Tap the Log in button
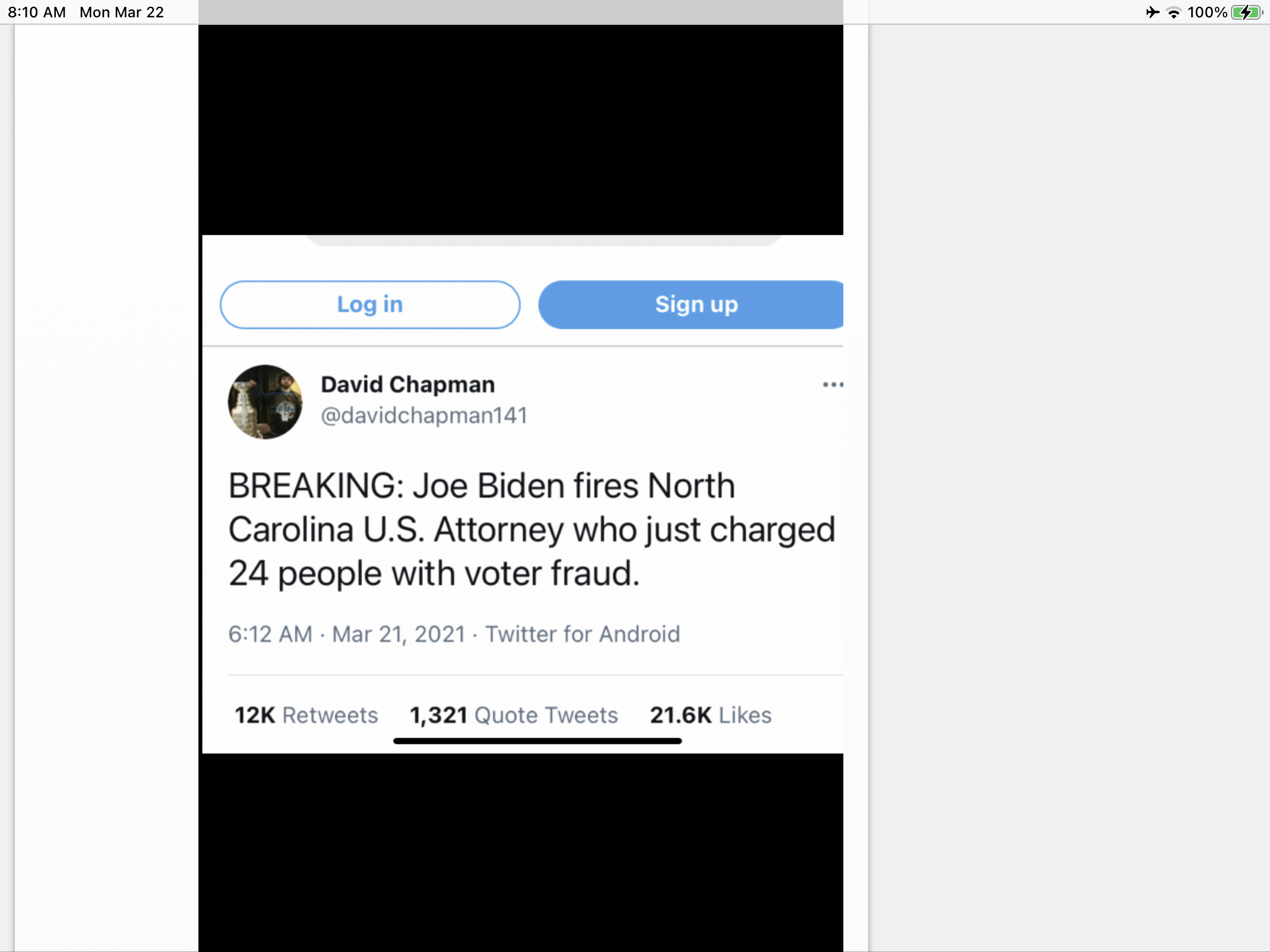Screen dimensions: 1270x952 [x=370, y=304]
